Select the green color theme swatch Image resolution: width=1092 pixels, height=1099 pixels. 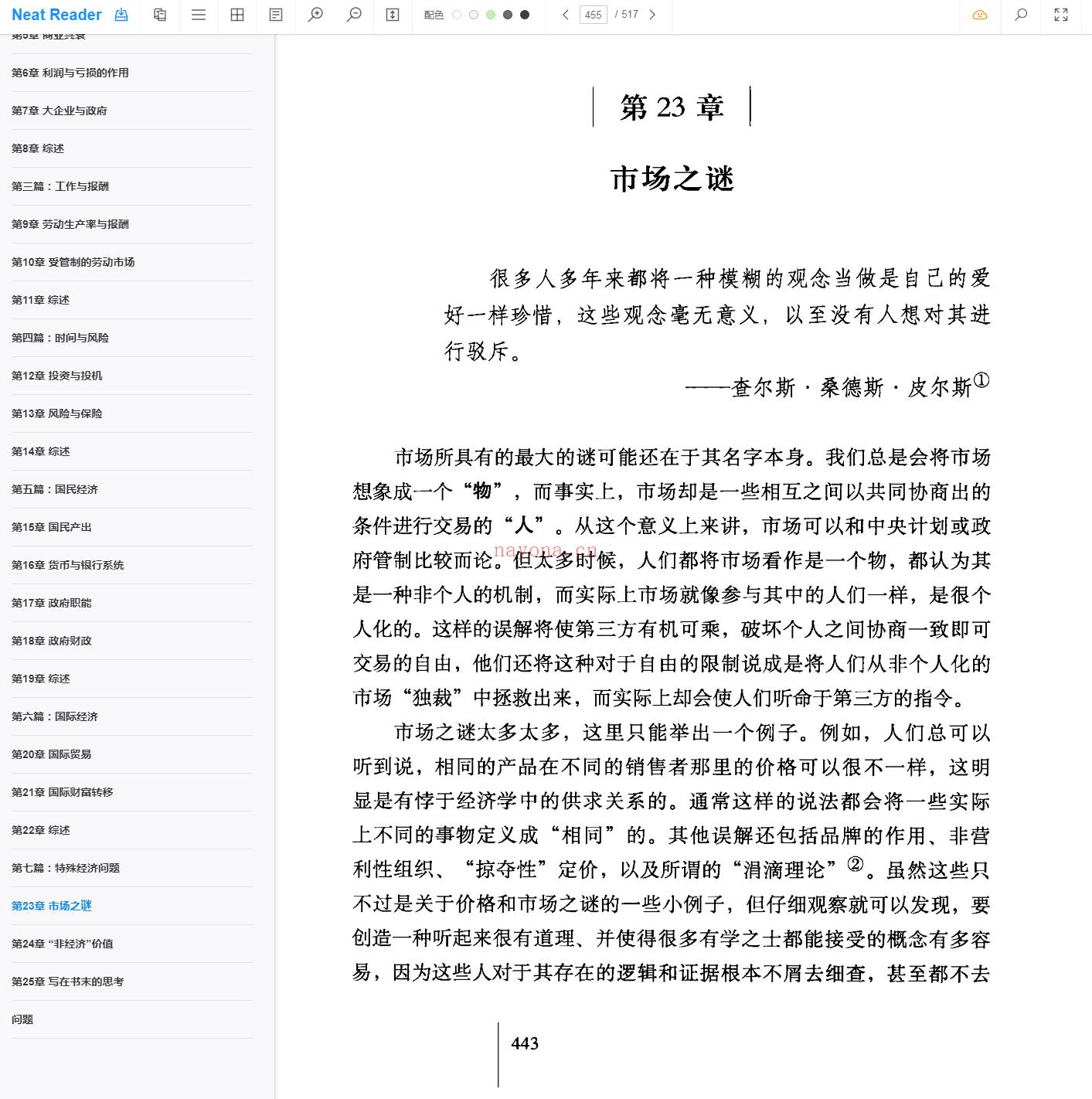(491, 15)
